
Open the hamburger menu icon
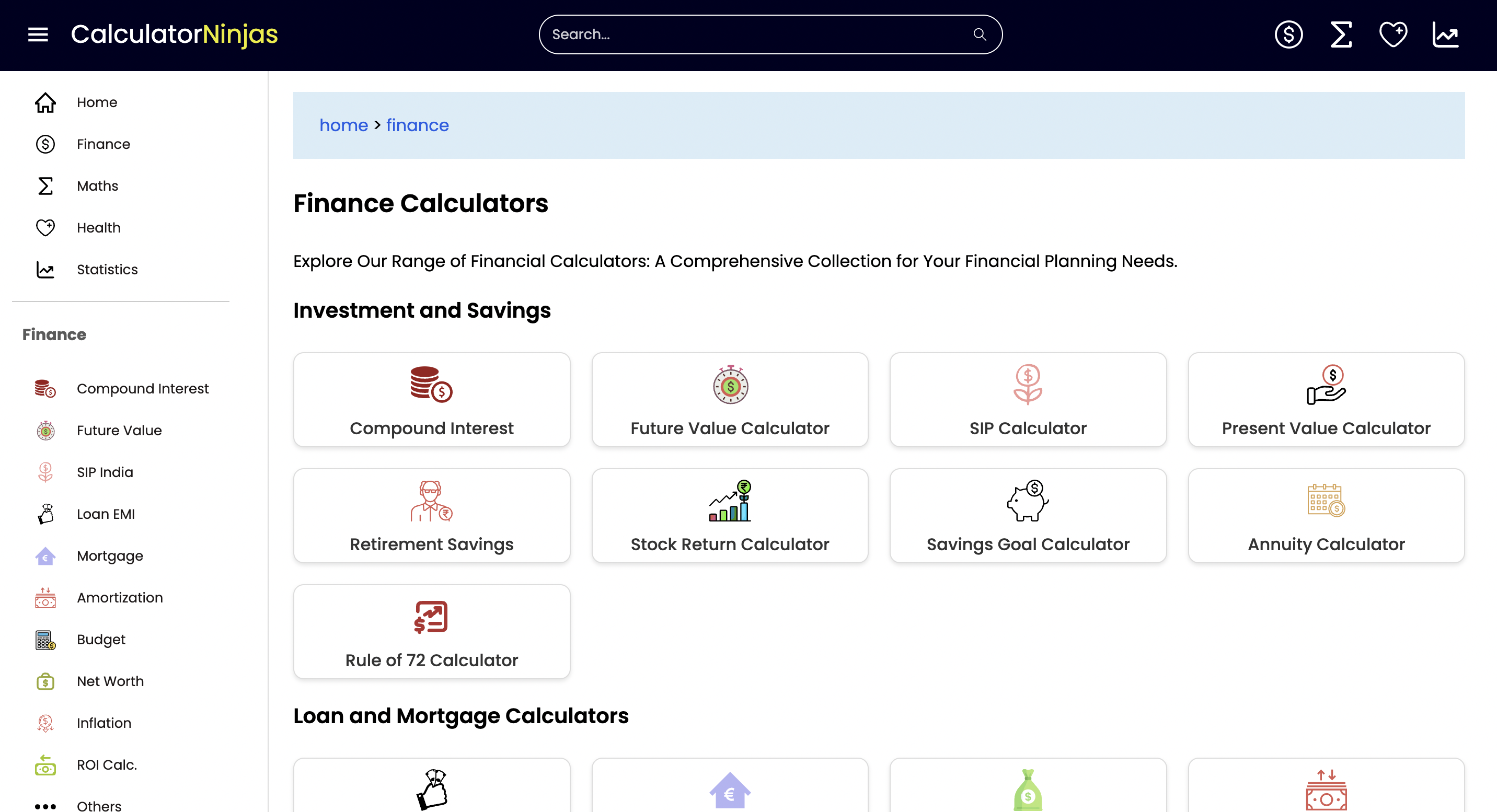[x=38, y=34]
